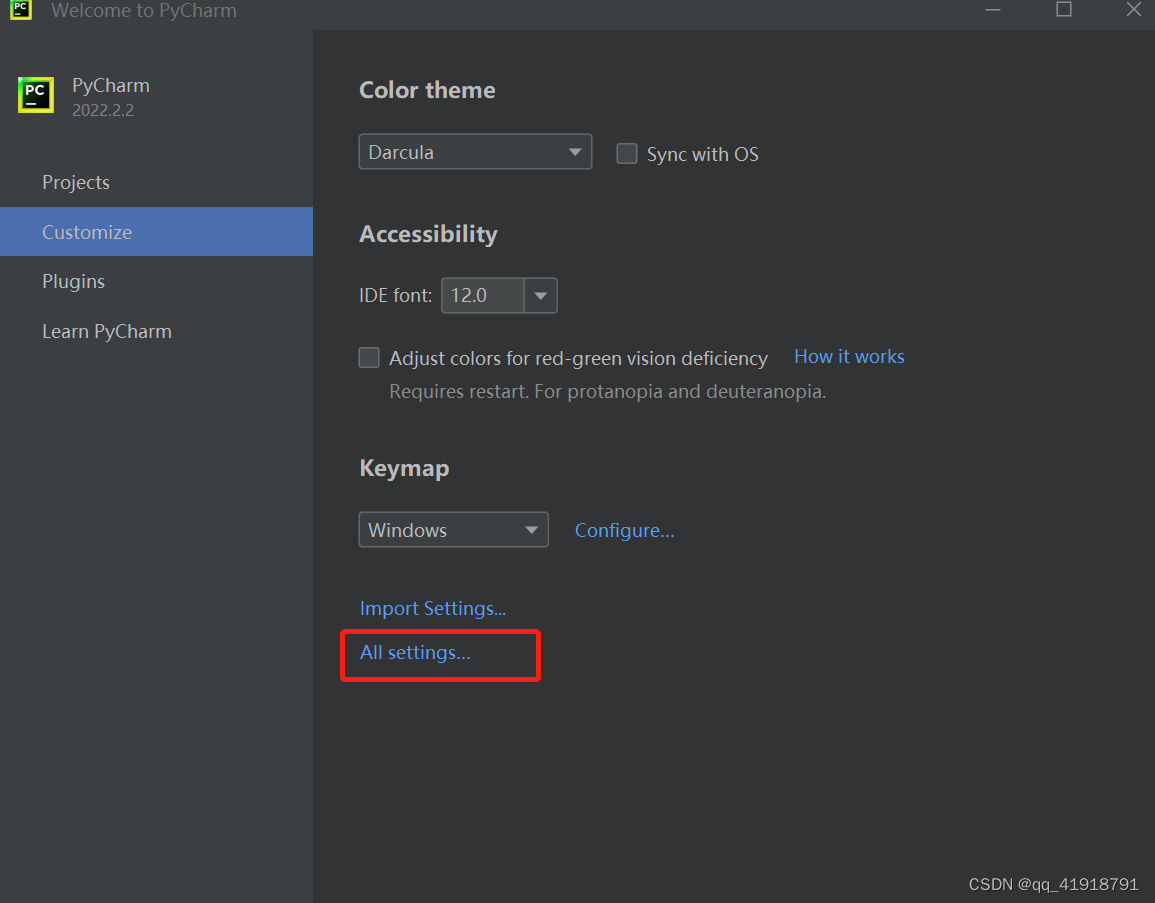Enable Sync with OS checkbox
The image size is (1155, 903).
click(627, 153)
